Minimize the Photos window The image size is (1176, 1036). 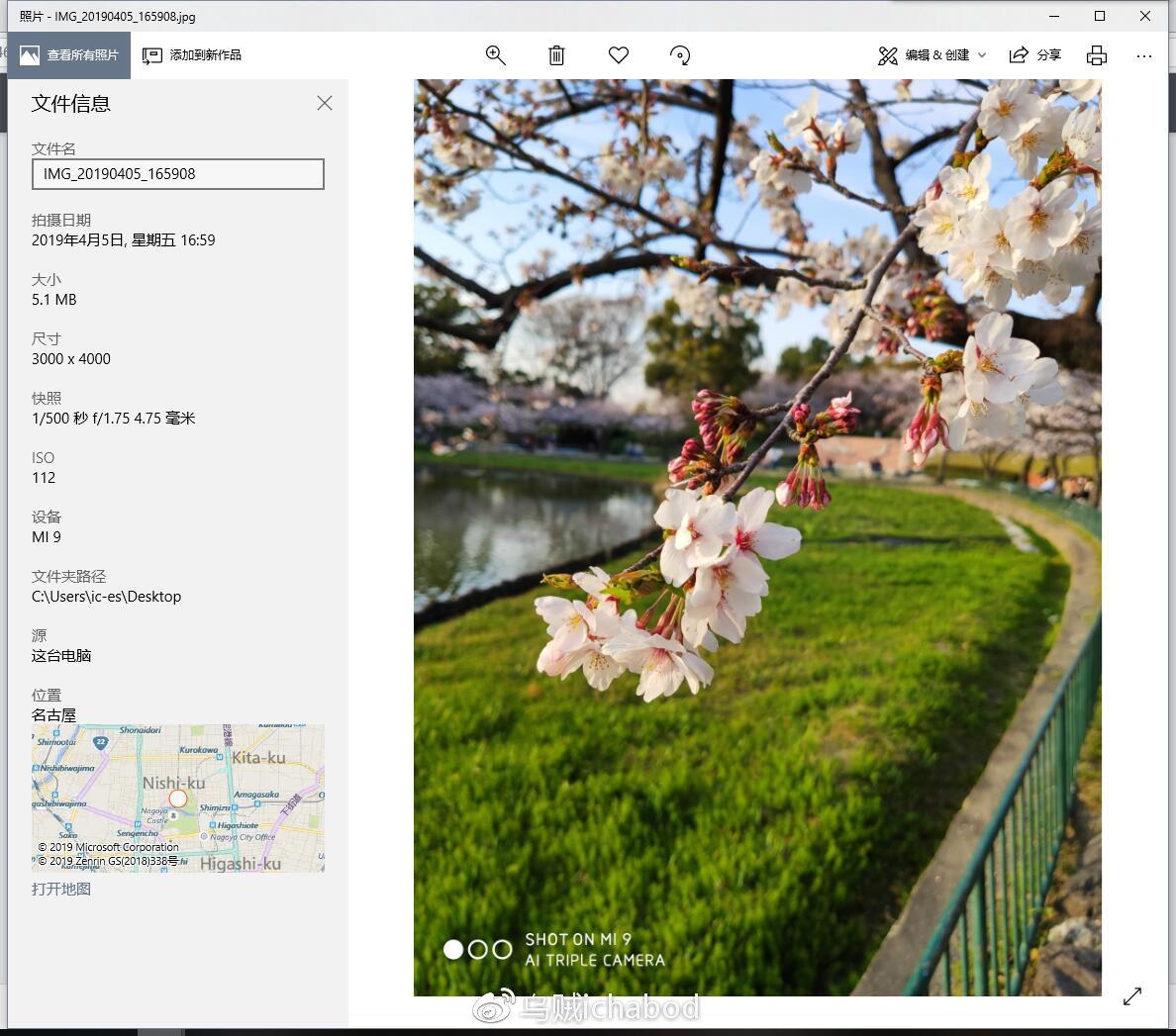pos(1053,16)
